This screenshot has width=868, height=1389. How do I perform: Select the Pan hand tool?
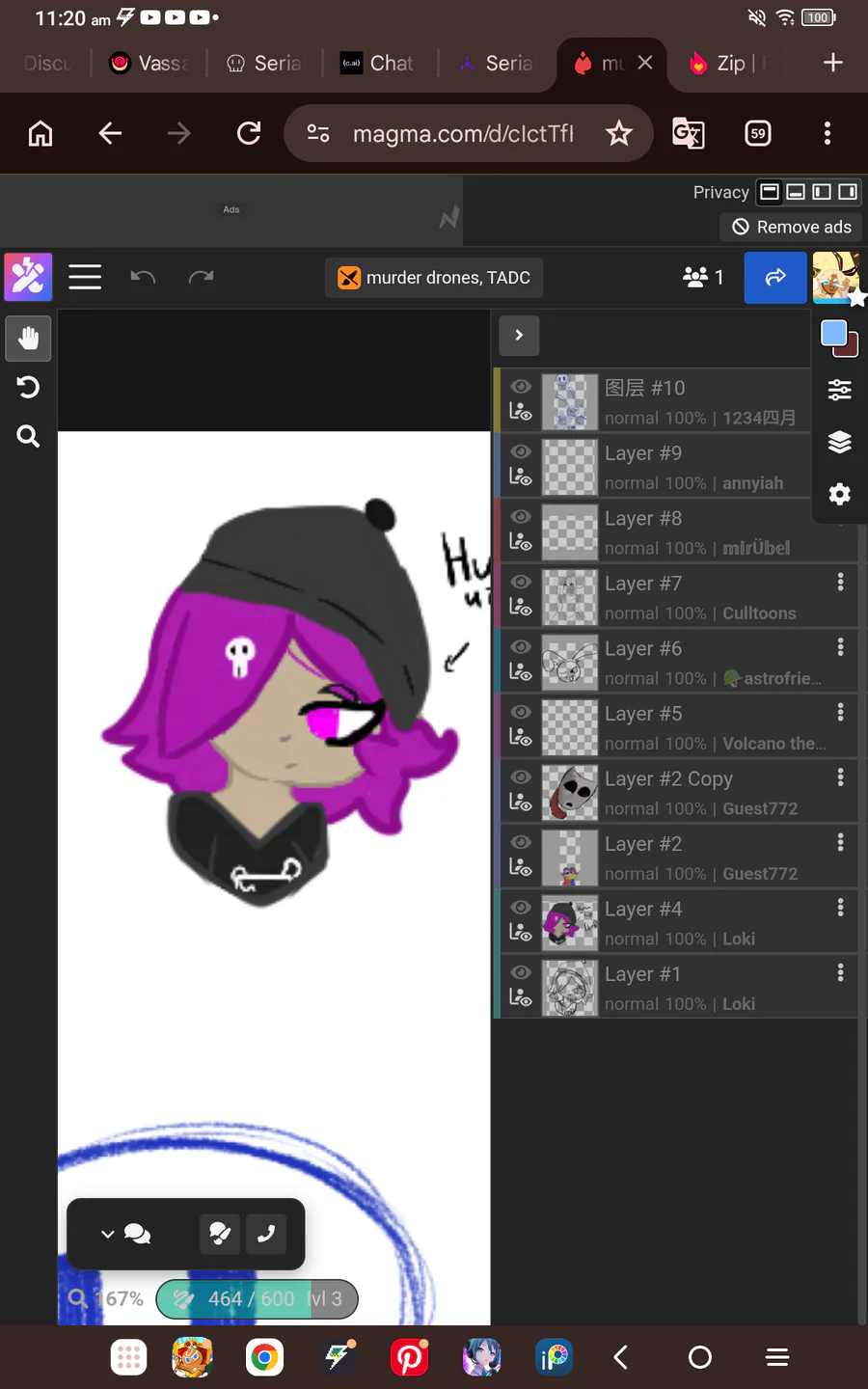(28, 339)
